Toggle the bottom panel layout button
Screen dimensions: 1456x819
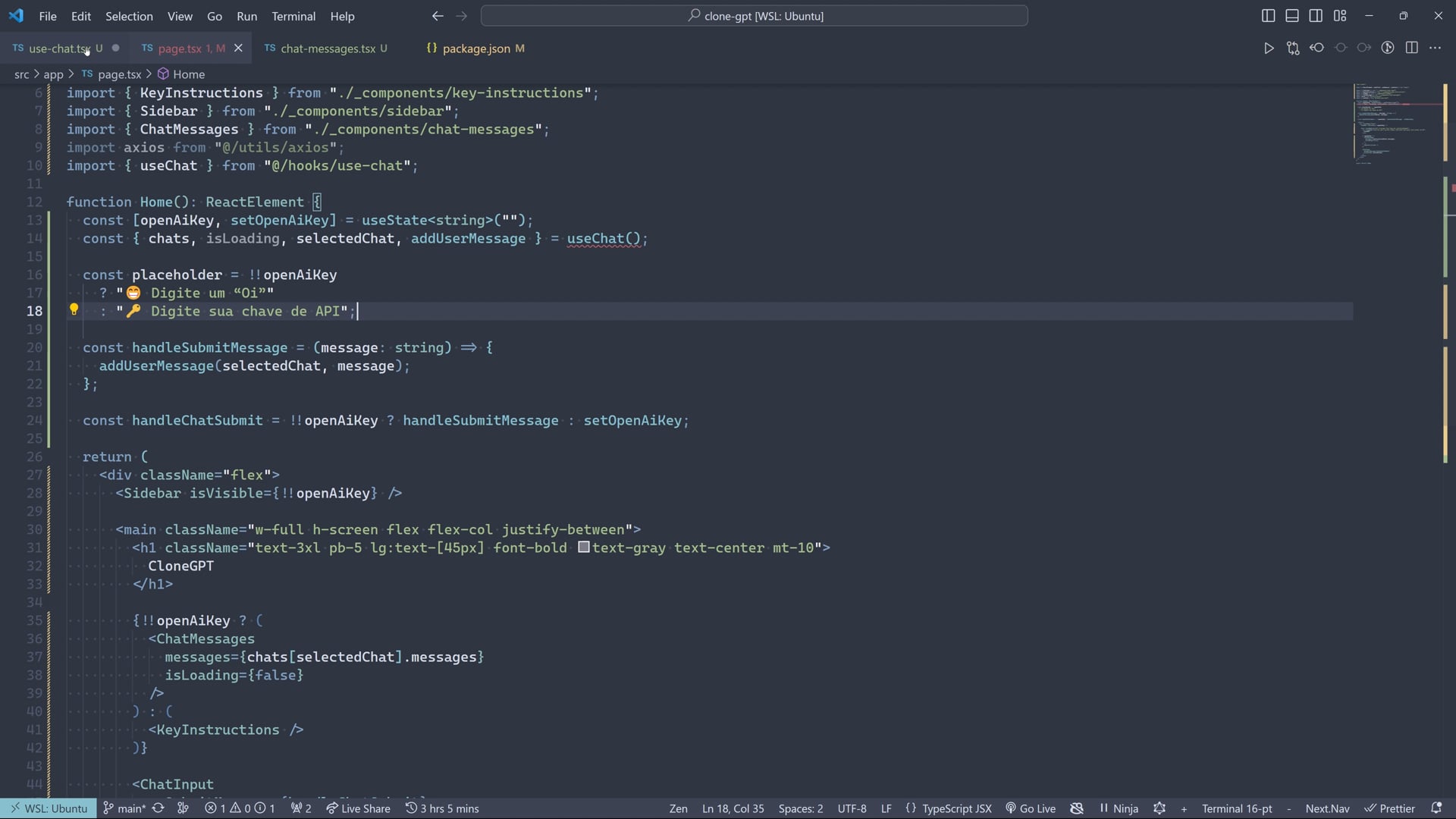click(x=1292, y=16)
